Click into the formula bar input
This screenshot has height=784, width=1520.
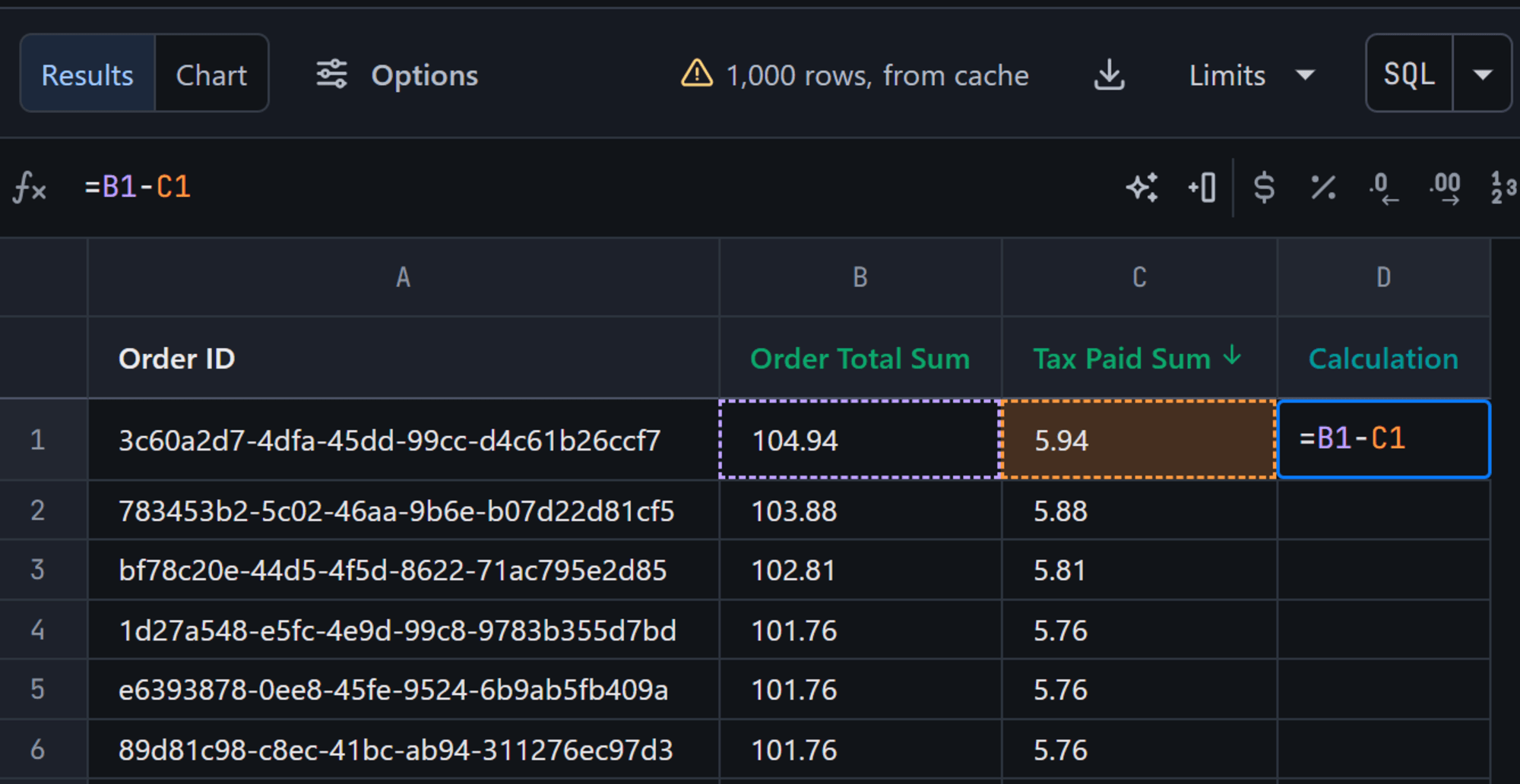(593, 187)
